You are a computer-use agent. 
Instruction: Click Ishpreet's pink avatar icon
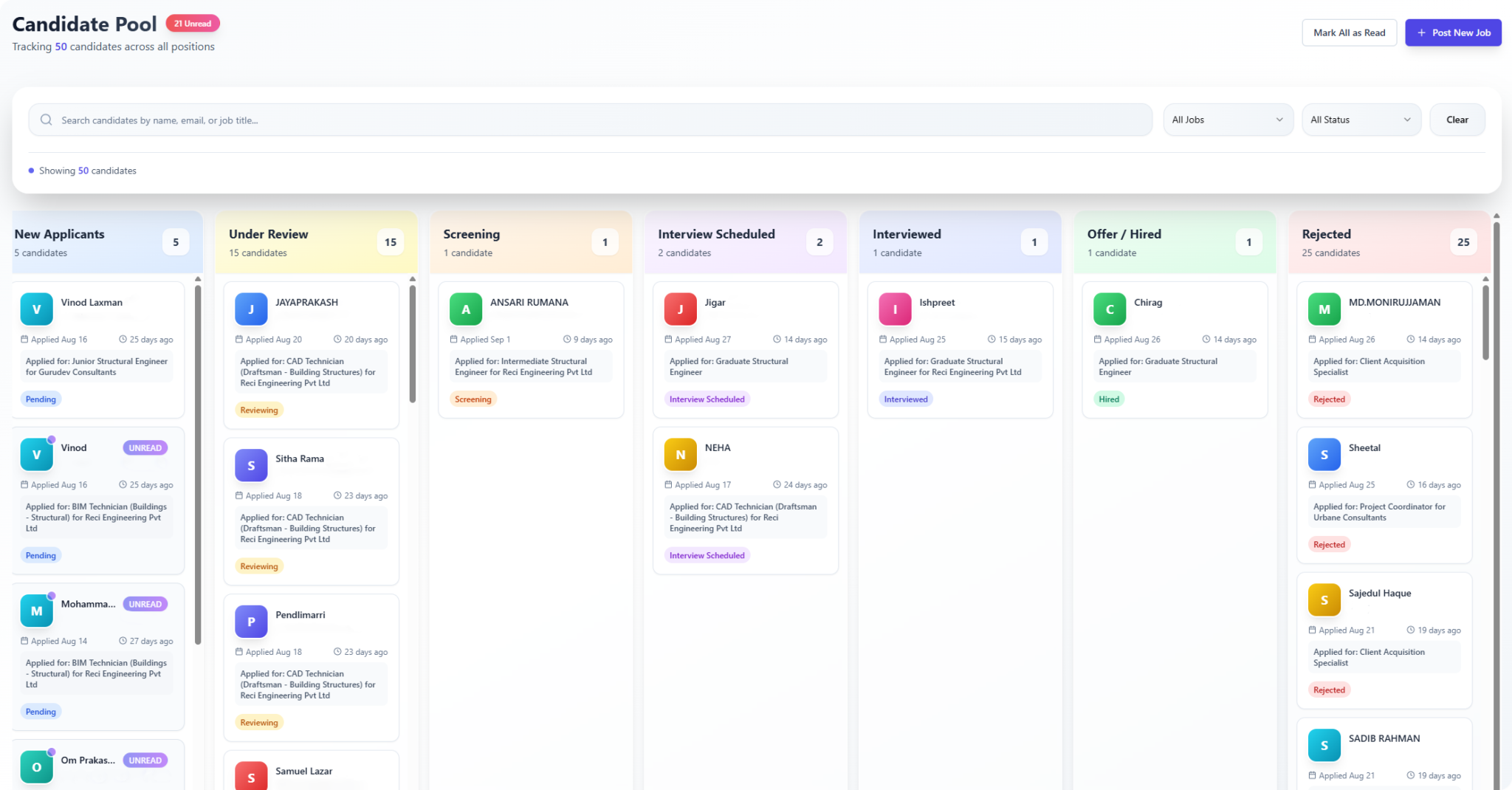coord(895,309)
